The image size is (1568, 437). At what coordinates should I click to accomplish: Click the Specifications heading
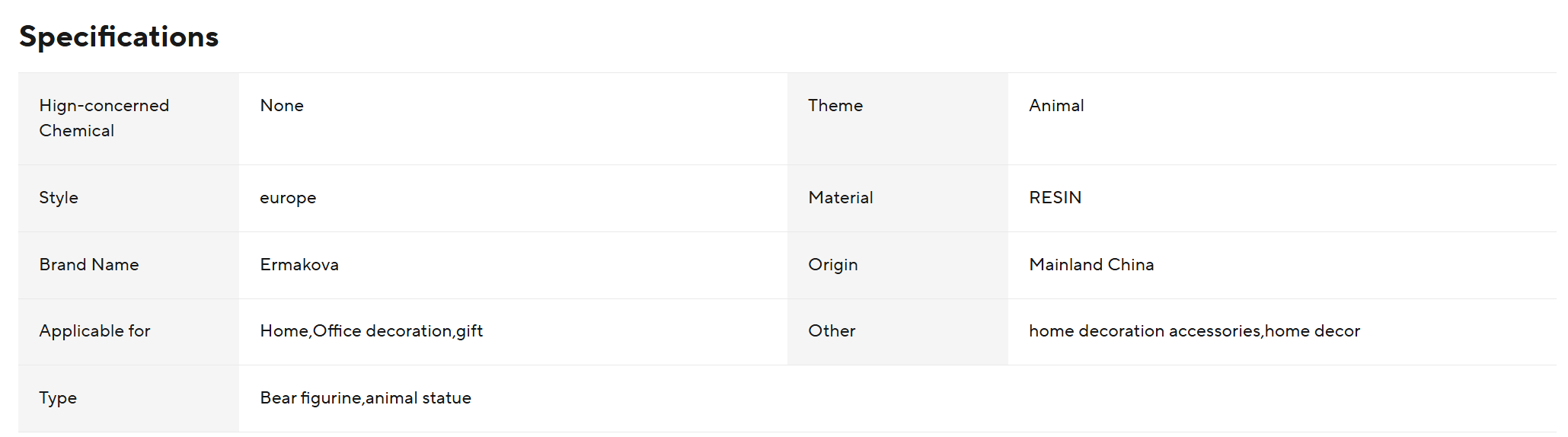[x=119, y=37]
